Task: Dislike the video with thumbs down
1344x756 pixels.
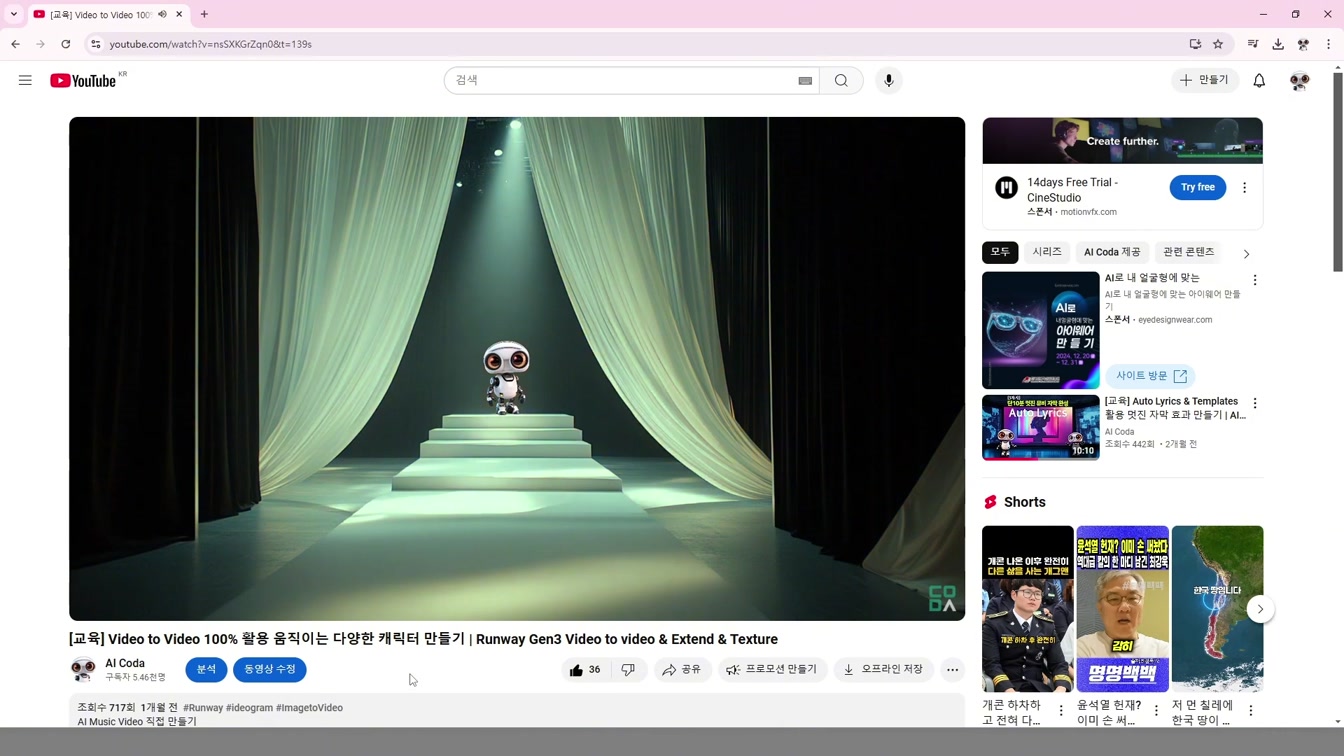Action: (628, 670)
